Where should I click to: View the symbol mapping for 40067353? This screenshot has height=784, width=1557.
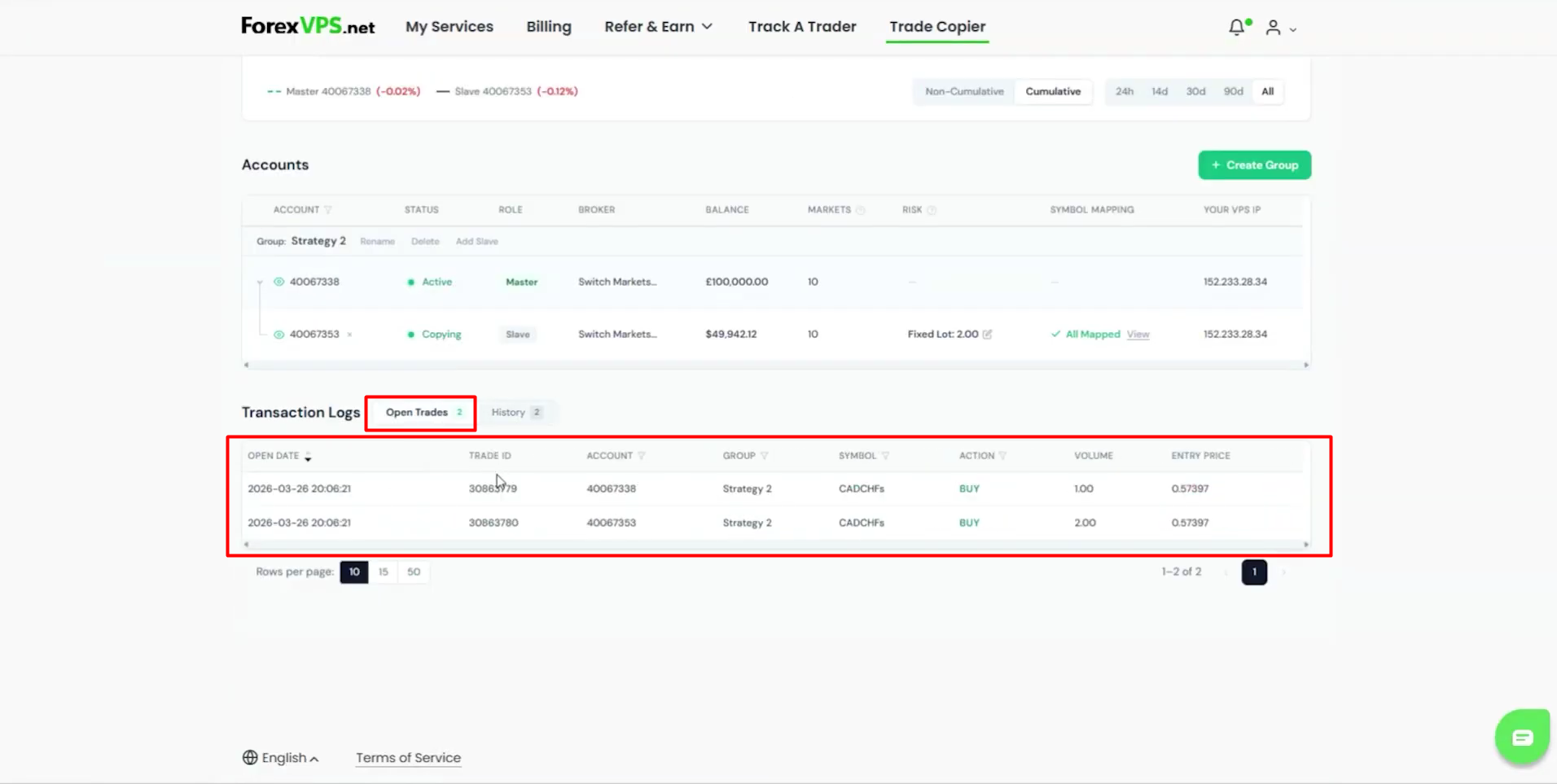[x=1138, y=335]
